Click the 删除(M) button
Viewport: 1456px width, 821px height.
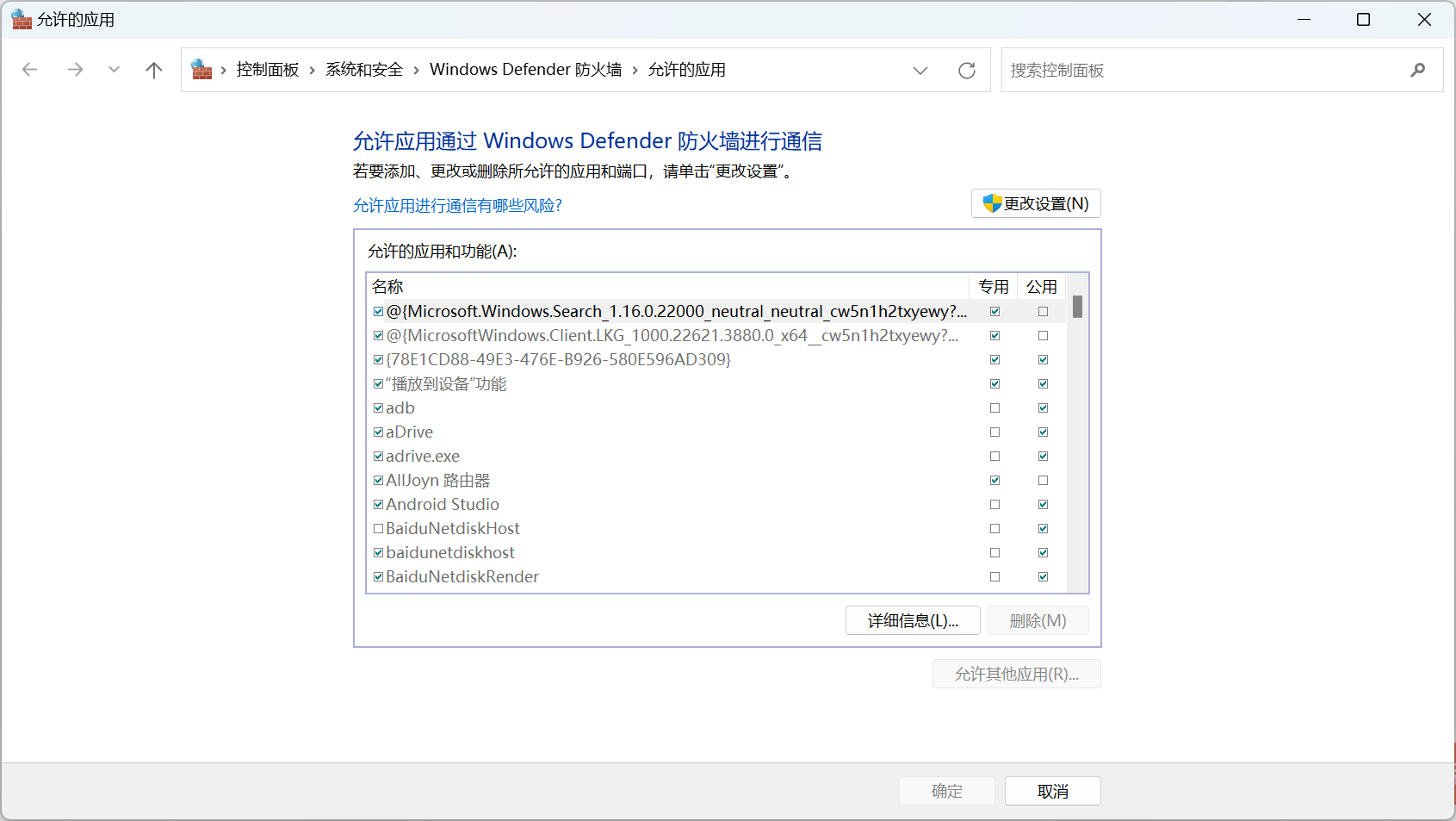pos(1038,620)
